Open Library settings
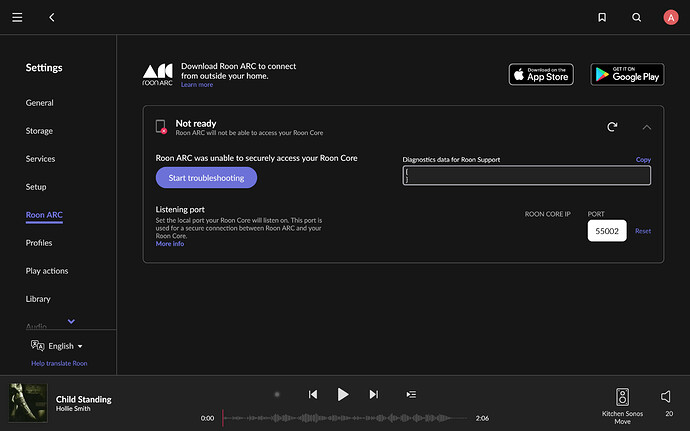This screenshot has height=431, width=690. pos(38,298)
